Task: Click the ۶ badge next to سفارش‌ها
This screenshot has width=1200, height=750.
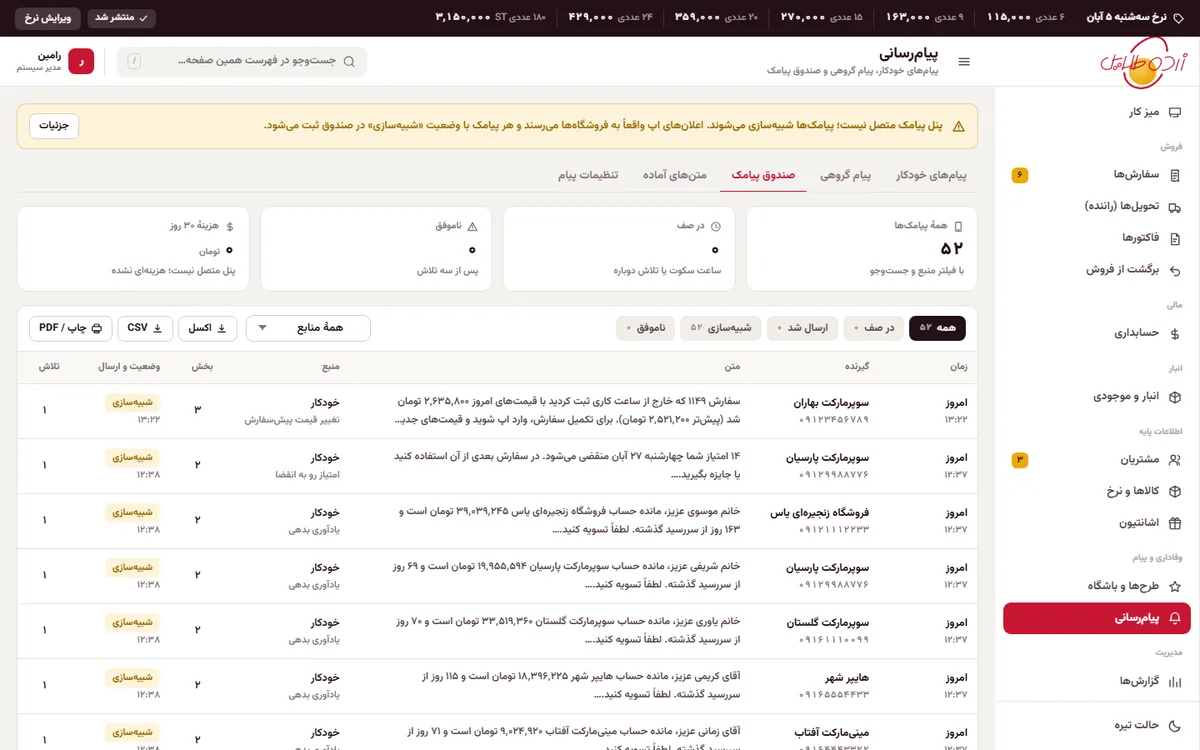Action: 1020,175
